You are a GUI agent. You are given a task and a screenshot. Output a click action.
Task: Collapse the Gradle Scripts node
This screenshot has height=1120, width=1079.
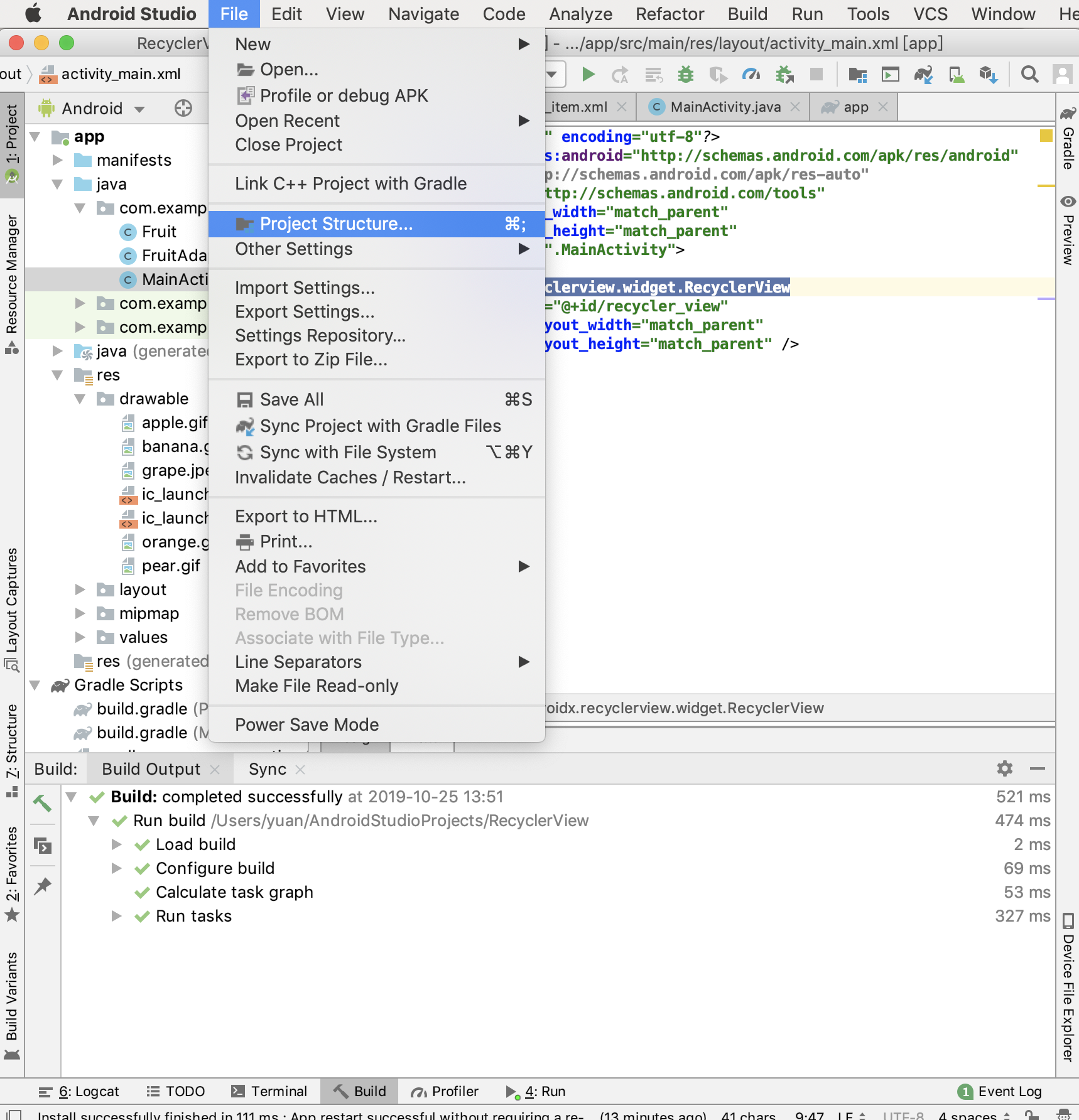point(35,685)
